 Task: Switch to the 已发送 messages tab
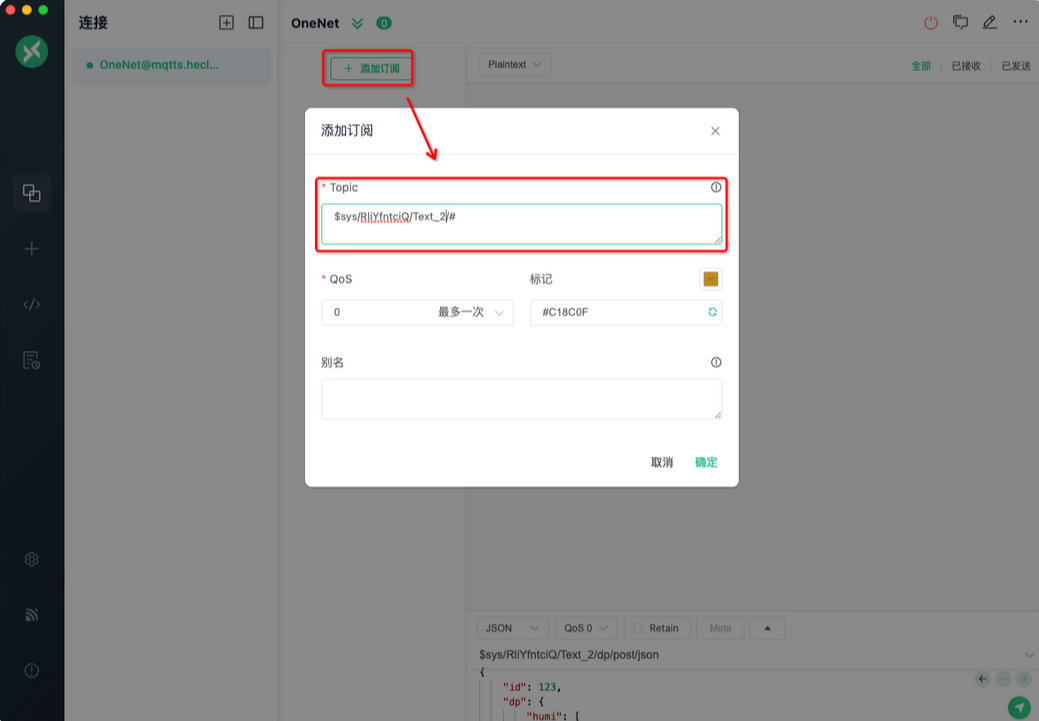1015,64
